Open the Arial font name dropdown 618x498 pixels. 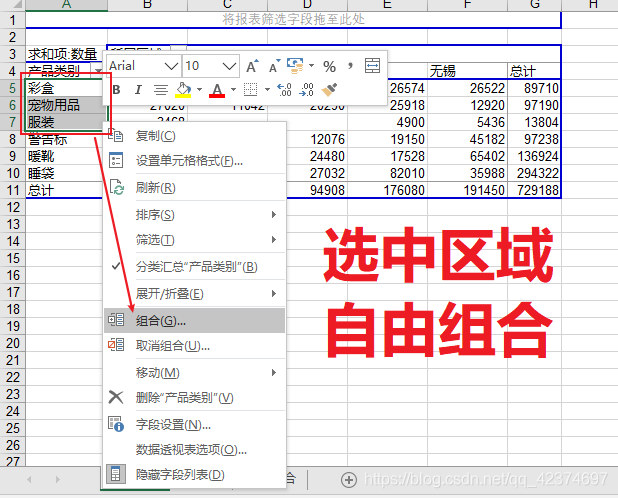171,66
